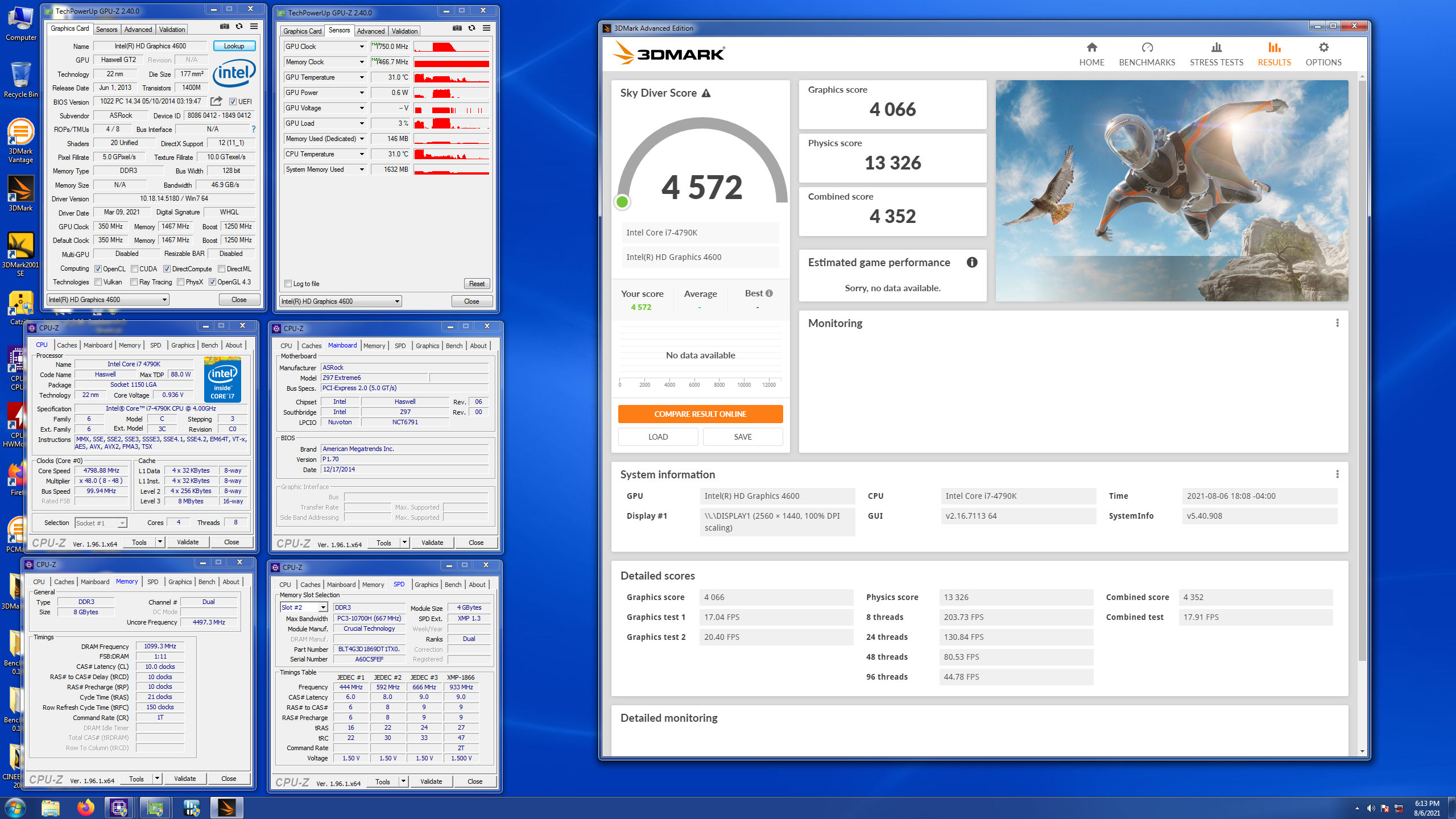Click the Sky Diver Score warning triangle
The image size is (1456, 819).
pyautogui.click(x=706, y=93)
